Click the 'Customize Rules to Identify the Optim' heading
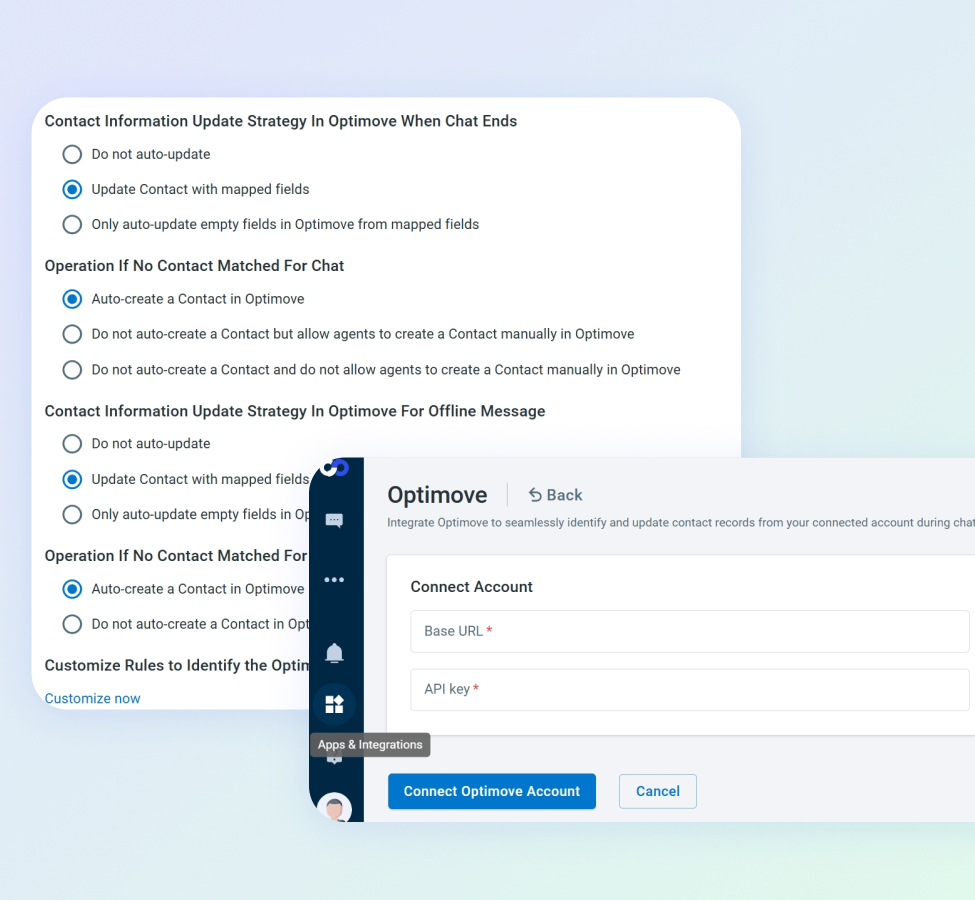Screen dimensions: 975x900 coord(177,666)
